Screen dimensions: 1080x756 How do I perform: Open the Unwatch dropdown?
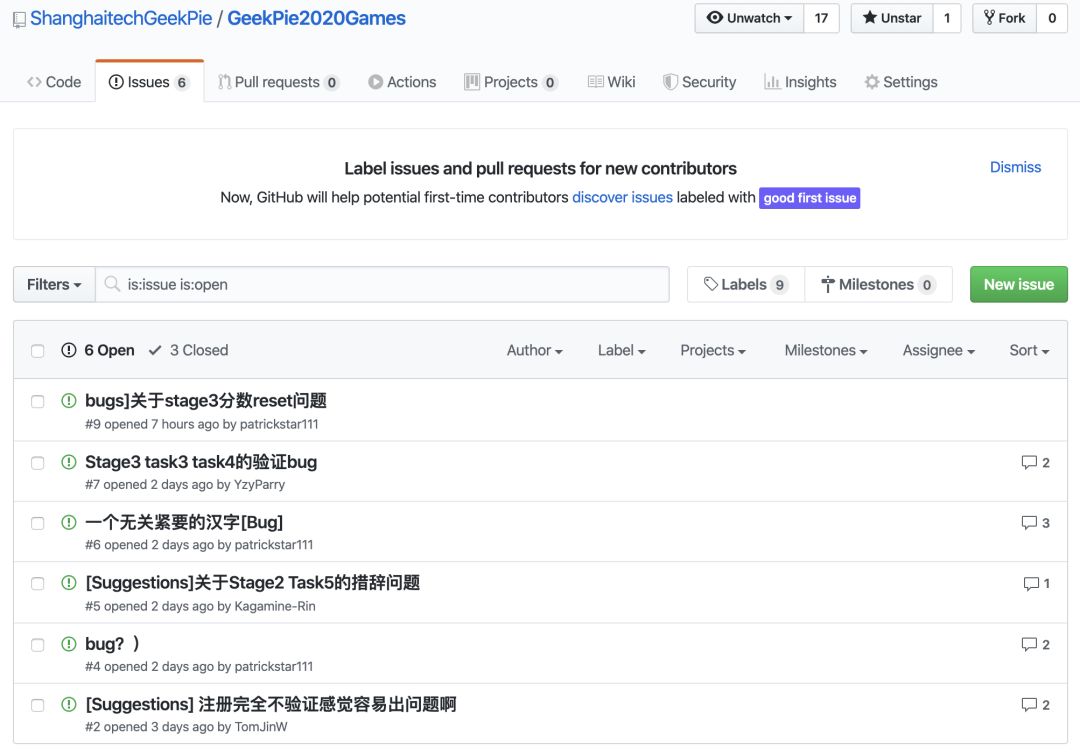[749, 18]
